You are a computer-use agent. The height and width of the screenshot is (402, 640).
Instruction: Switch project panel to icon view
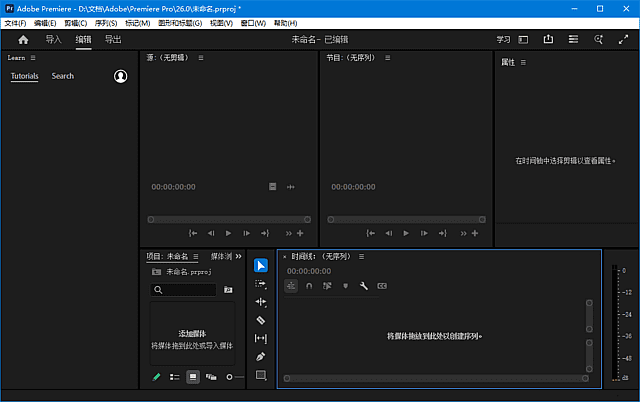pyautogui.click(x=193, y=377)
